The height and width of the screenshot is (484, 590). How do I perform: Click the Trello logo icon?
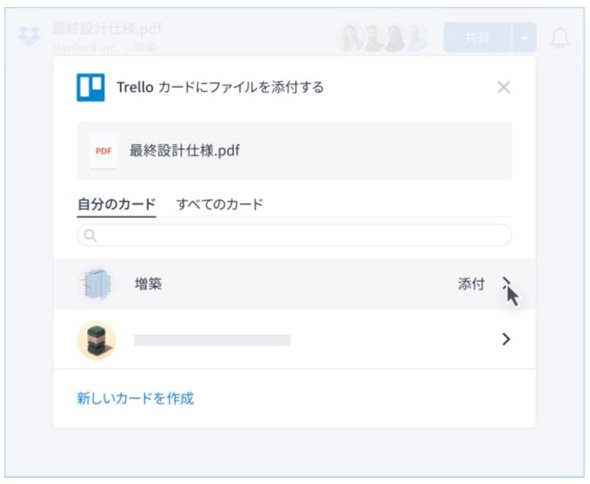[91, 87]
